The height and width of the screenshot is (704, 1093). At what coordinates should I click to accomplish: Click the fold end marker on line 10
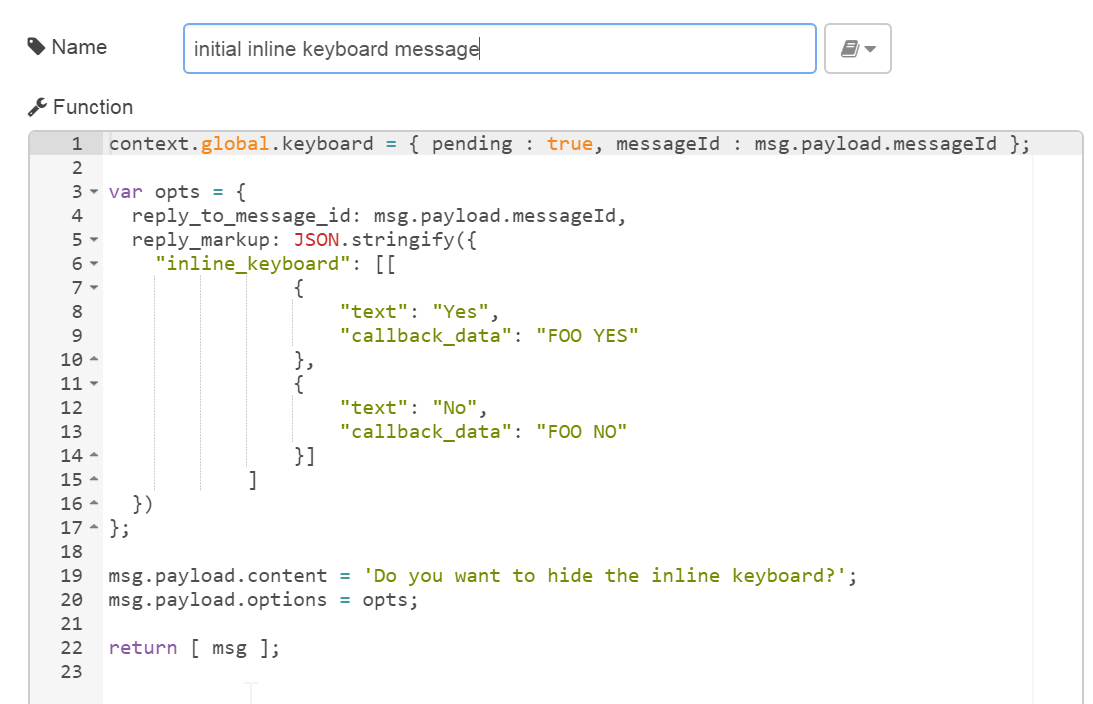point(94,360)
